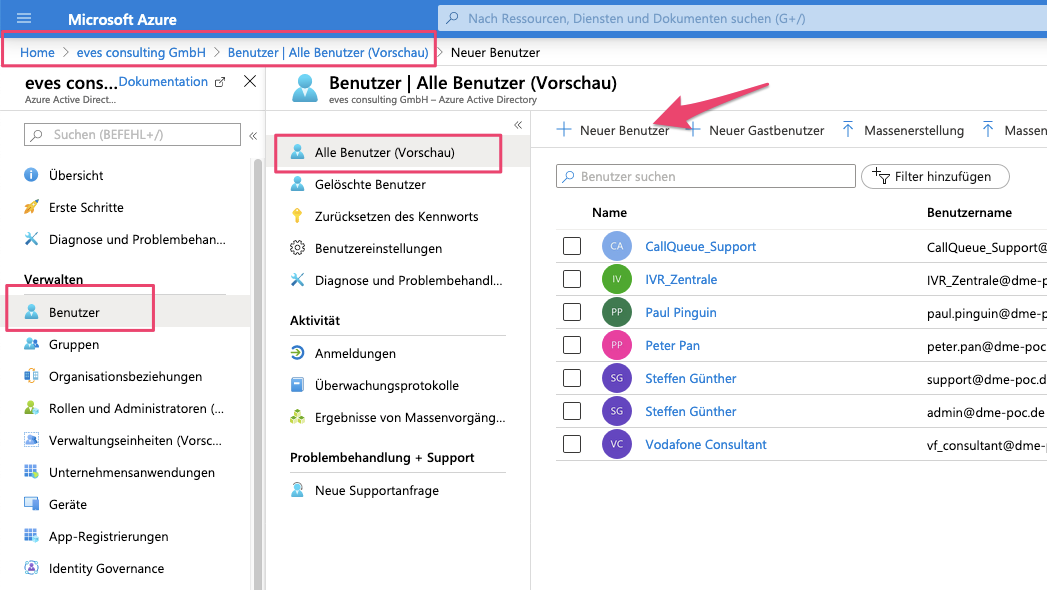The image size is (1047, 590).
Task: Select the Peter Pan row checkbox
Action: pos(572,346)
